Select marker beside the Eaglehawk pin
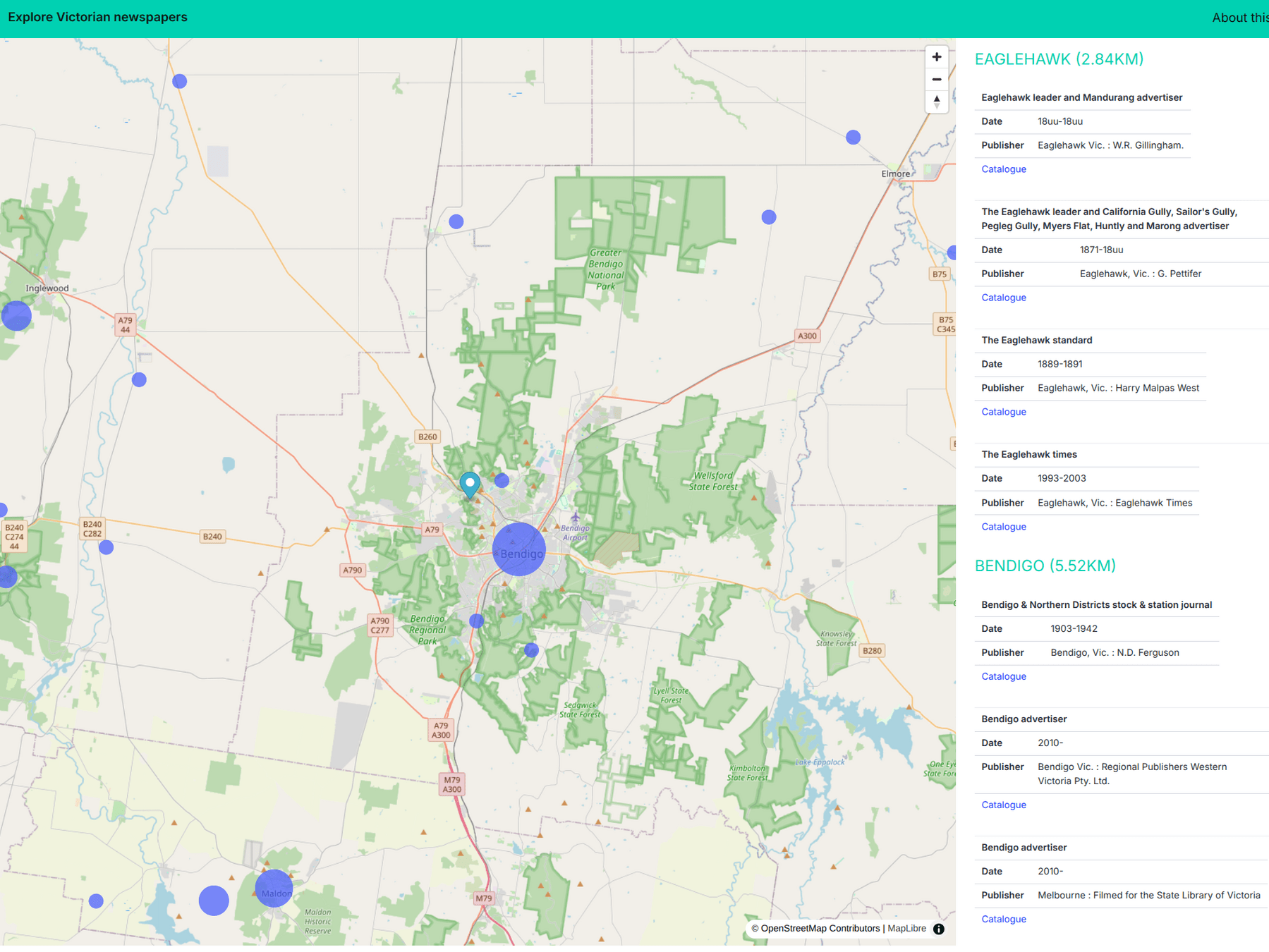The height and width of the screenshot is (952, 1269). 502,481
